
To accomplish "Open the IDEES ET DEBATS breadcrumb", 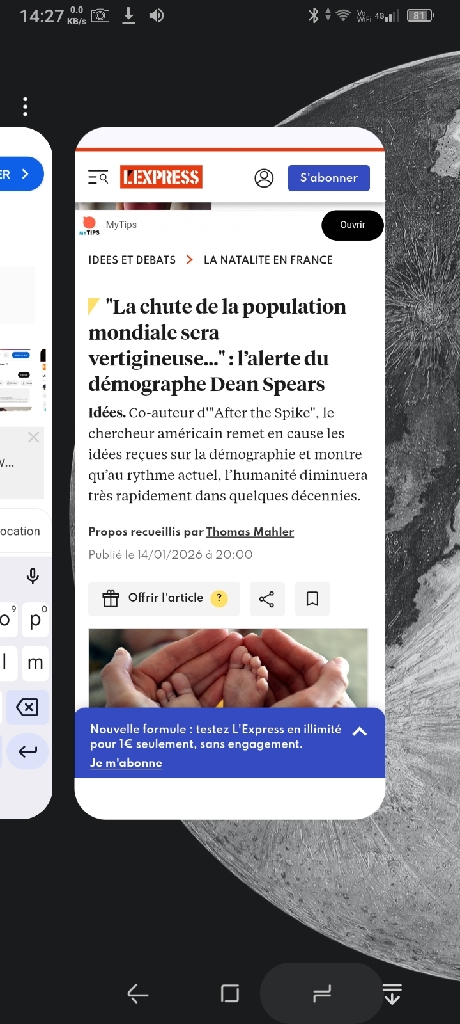I will [x=132, y=260].
